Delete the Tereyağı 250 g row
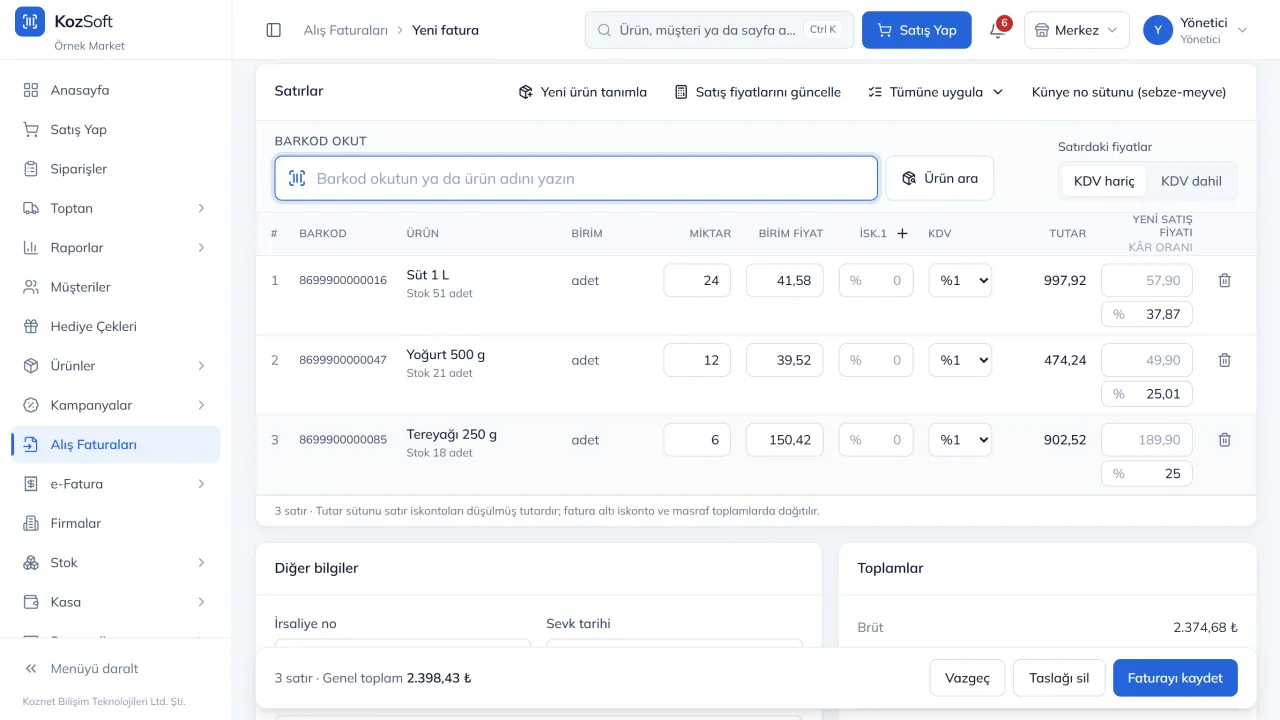1280x720 pixels. coord(1224,440)
